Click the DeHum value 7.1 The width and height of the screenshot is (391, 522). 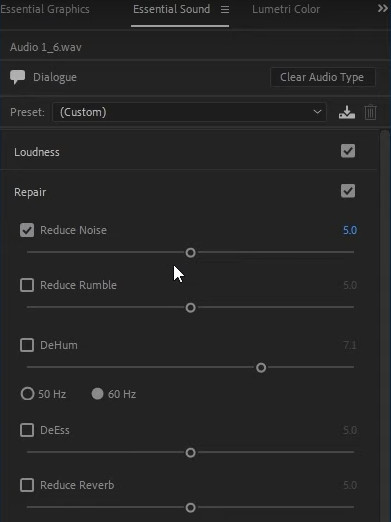click(350, 345)
